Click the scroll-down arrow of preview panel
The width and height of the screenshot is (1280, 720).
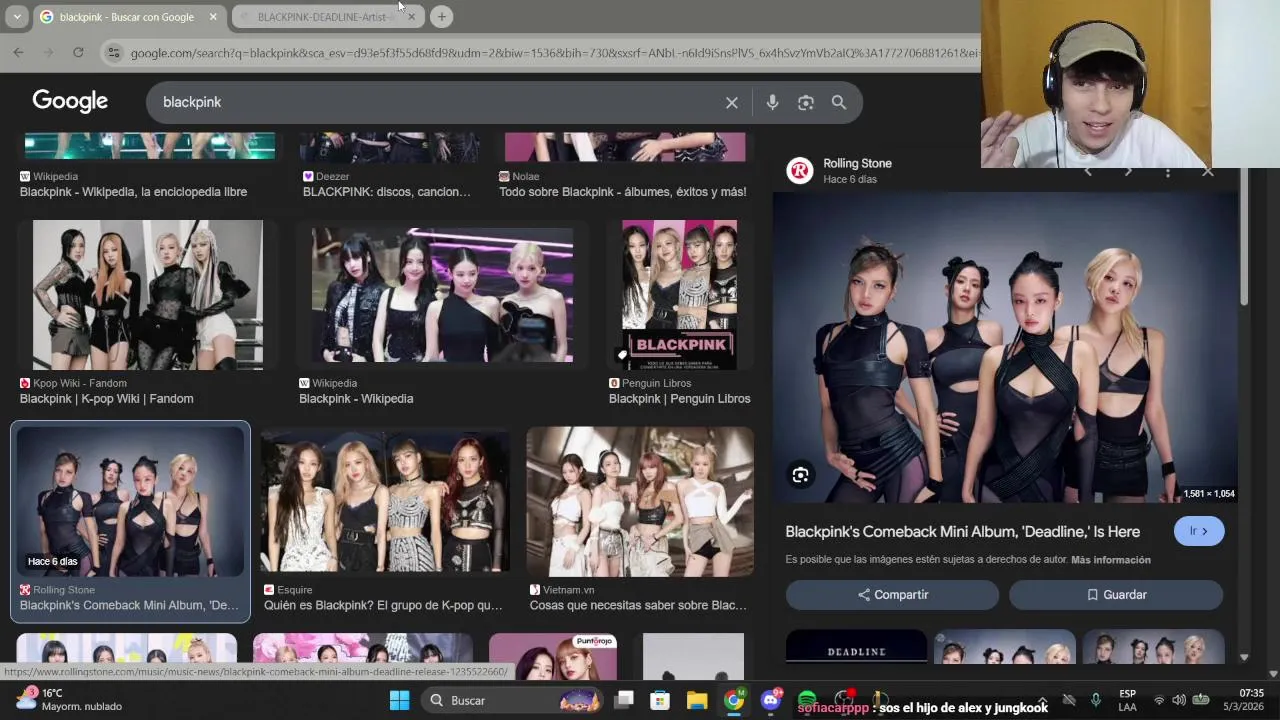[1244, 657]
